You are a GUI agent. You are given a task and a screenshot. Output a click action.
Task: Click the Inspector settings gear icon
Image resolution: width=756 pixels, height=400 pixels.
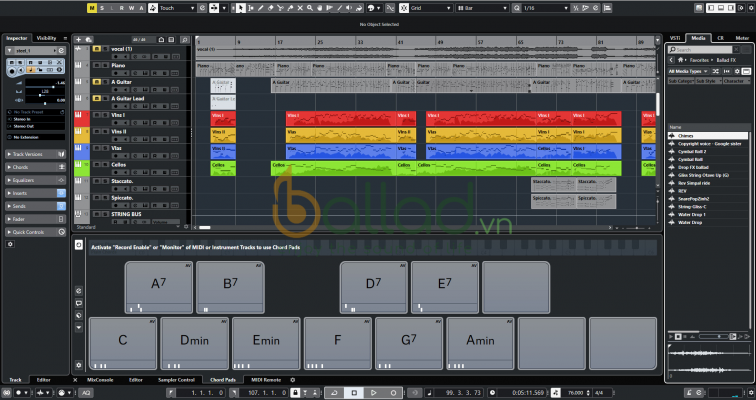(10, 244)
